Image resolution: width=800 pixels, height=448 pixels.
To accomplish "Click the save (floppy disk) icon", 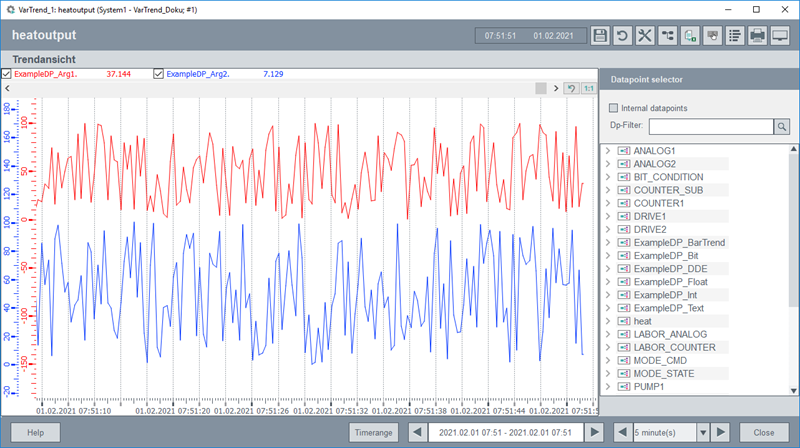I will [x=600, y=36].
